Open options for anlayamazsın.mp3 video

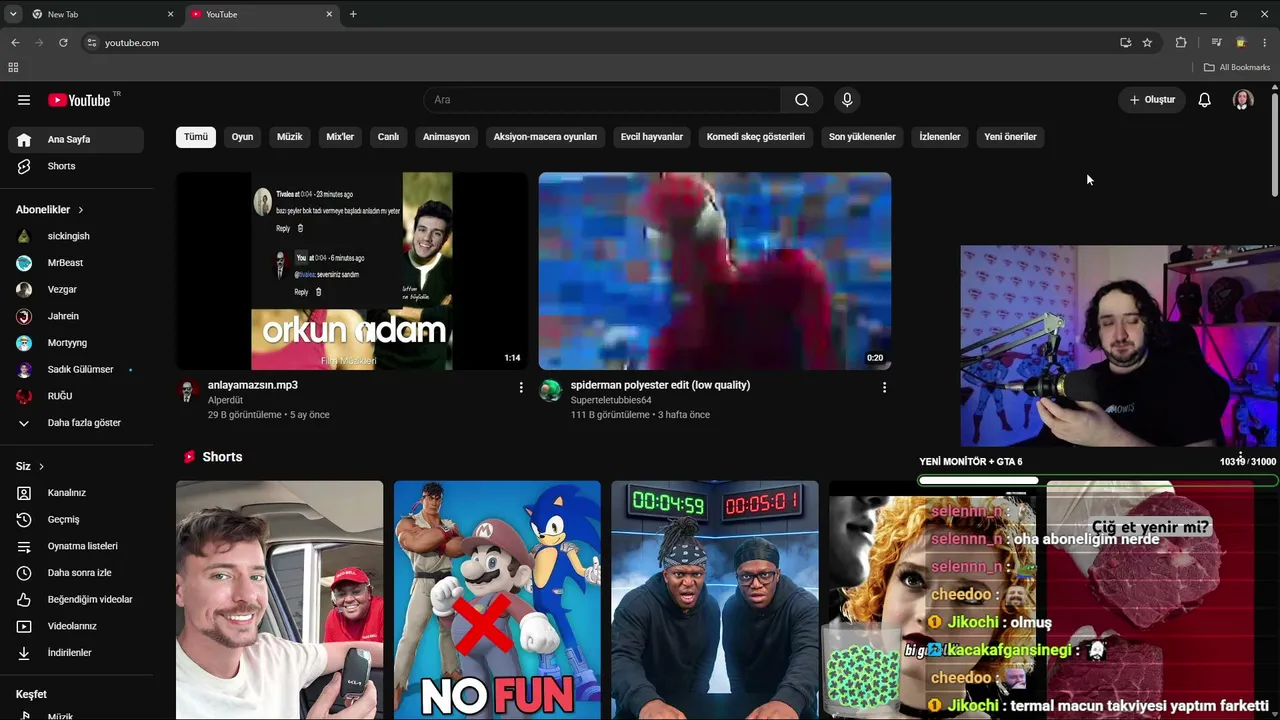click(x=521, y=387)
